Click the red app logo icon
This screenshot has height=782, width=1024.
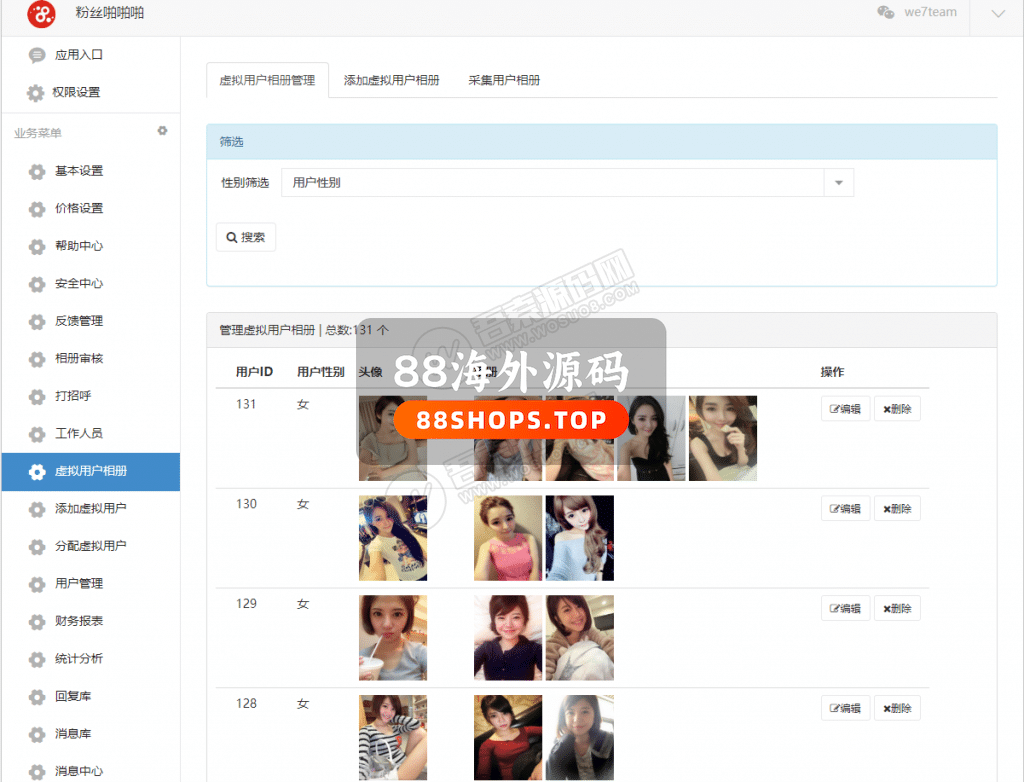tap(41, 14)
